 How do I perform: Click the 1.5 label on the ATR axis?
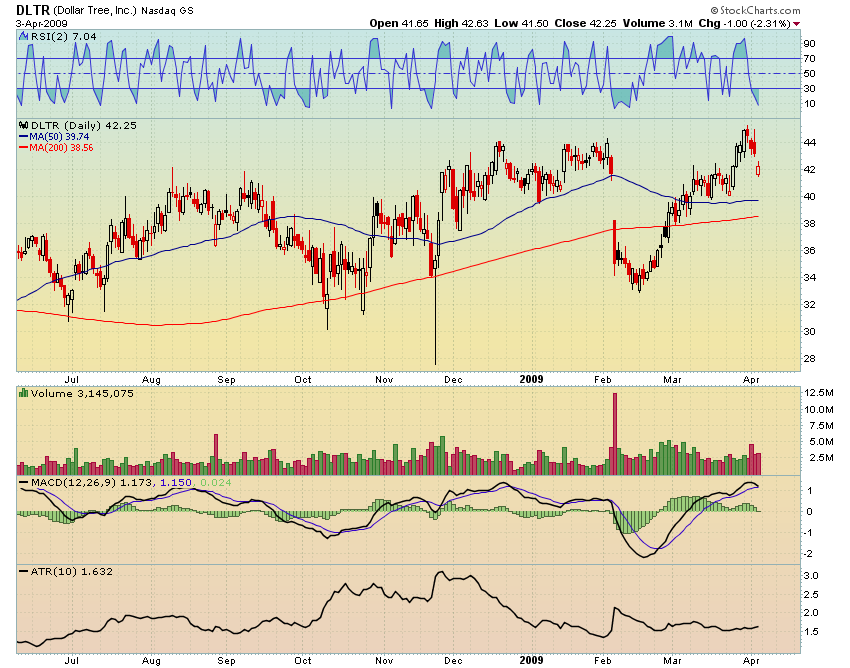[x=811, y=632]
